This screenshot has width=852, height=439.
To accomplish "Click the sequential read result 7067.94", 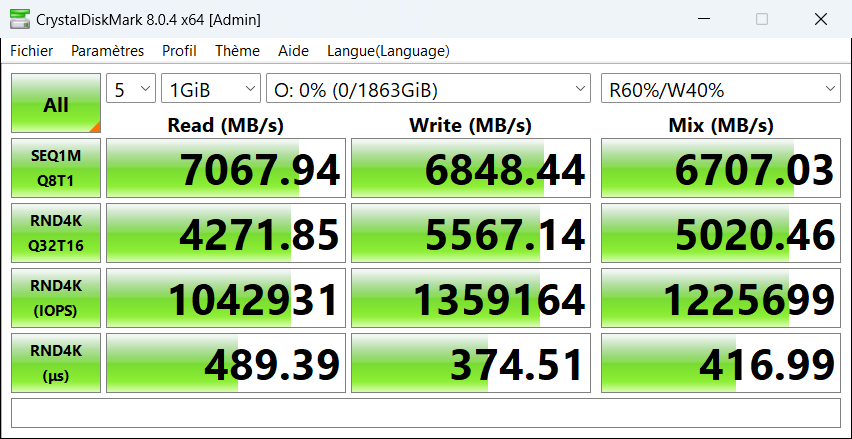I will (225, 168).
